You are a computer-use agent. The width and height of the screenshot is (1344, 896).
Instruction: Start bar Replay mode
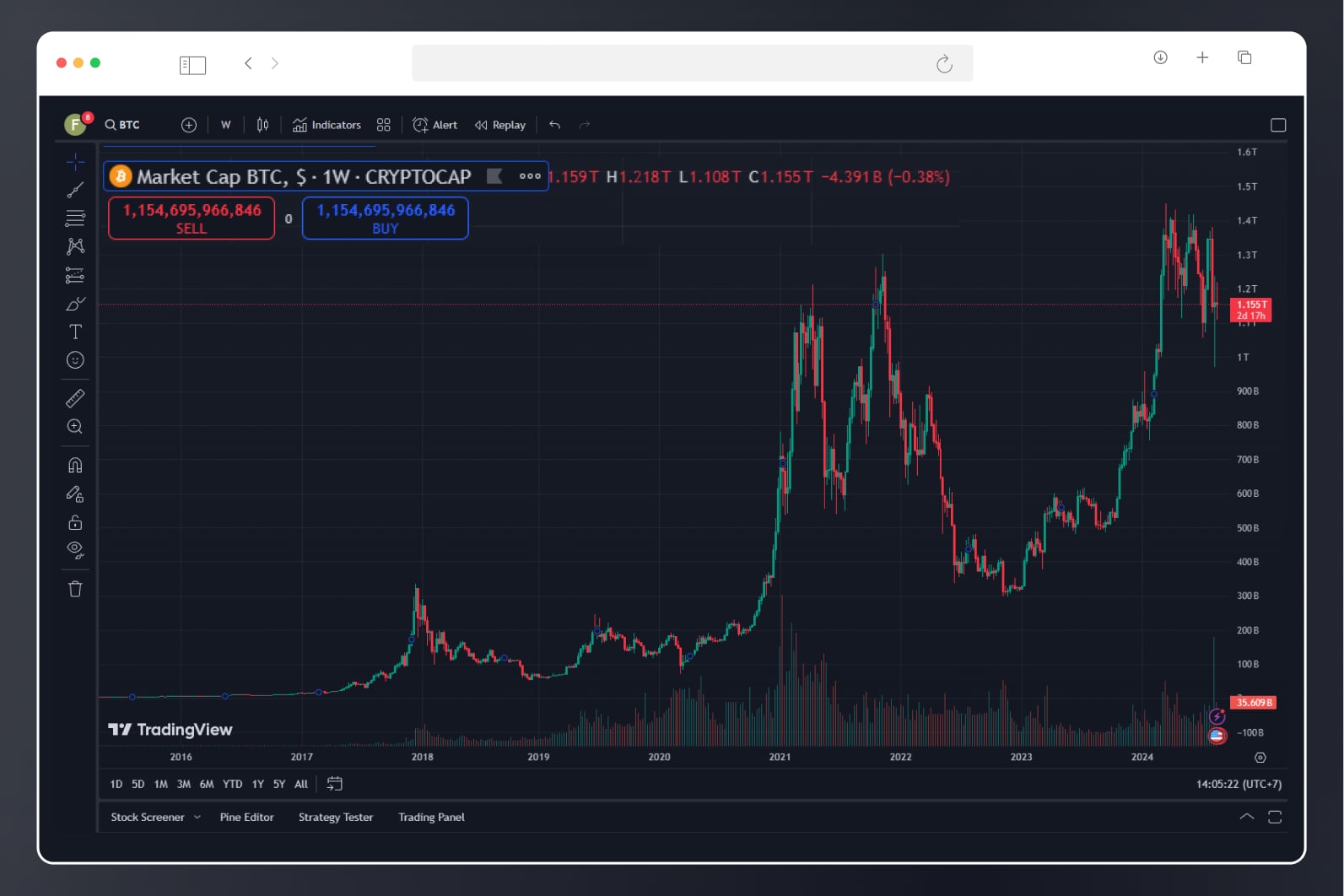pyautogui.click(x=500, y=125)
